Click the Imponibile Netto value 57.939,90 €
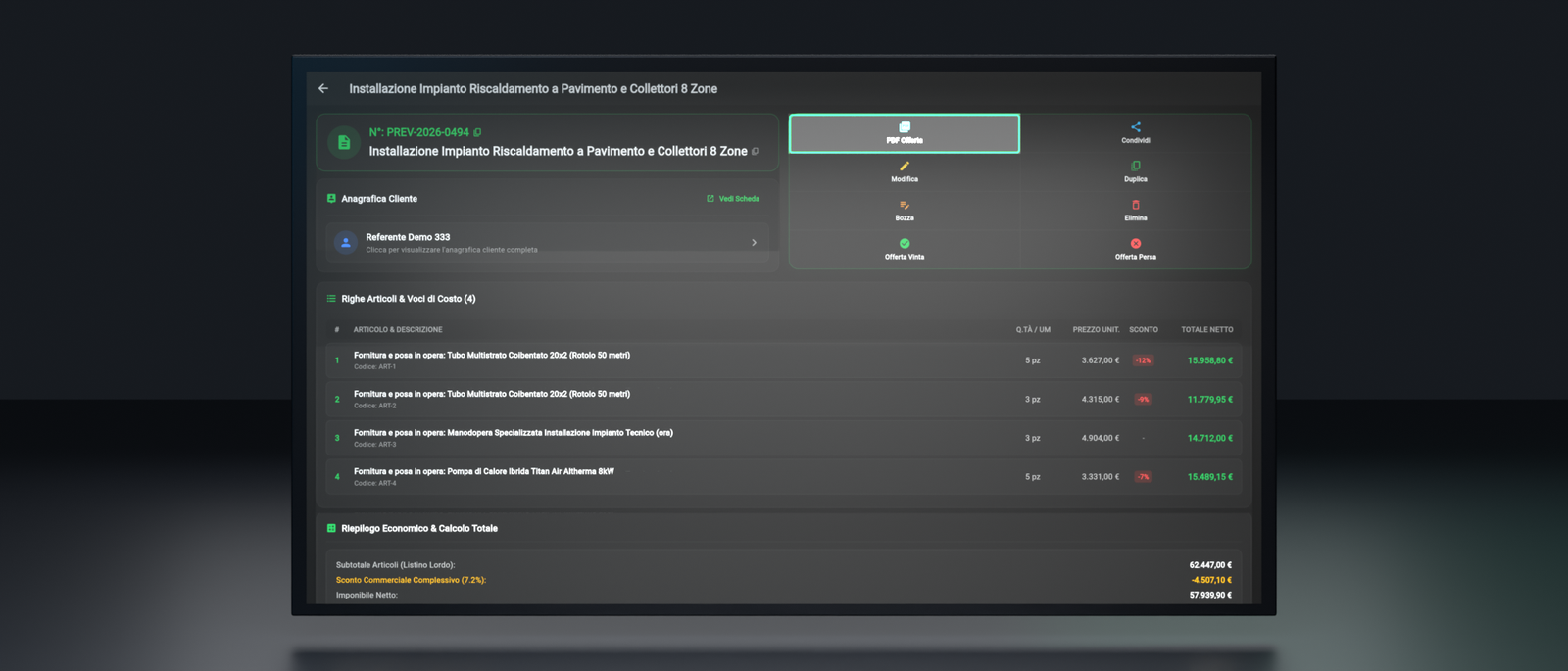Image resolution: width=1568 pixels, height=671 pixels. [1210, 595]
